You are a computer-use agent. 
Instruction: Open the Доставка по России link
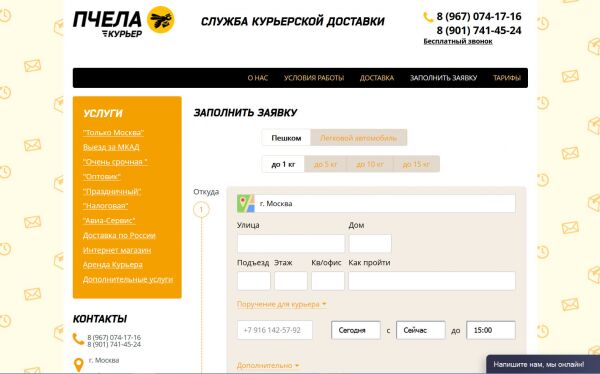pos(119,235)
